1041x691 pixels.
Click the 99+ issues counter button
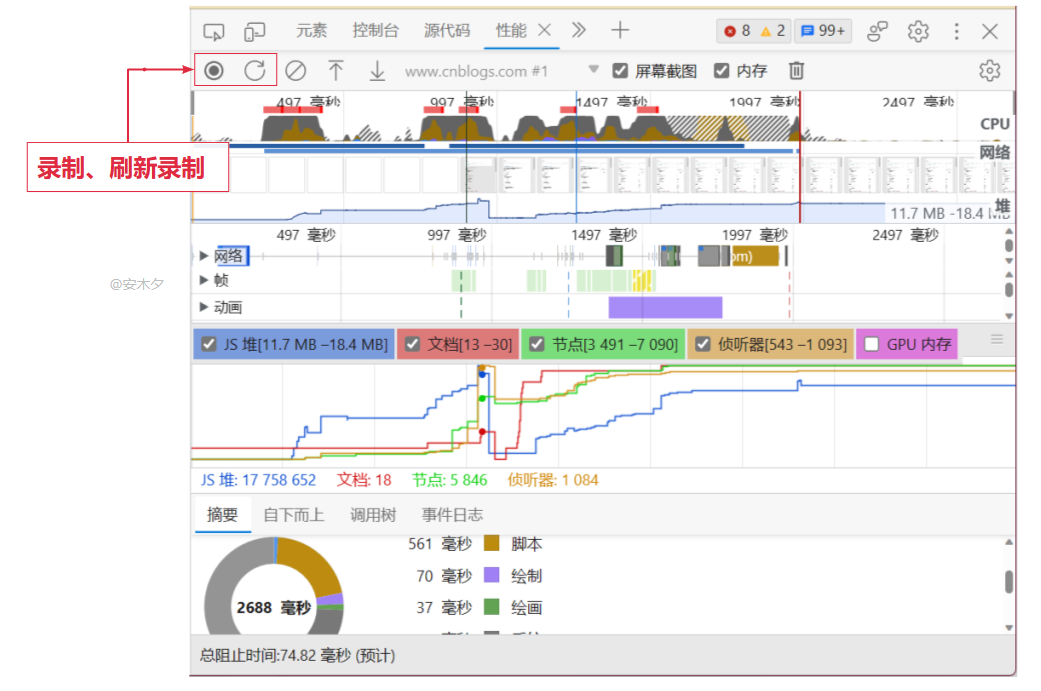823,31
